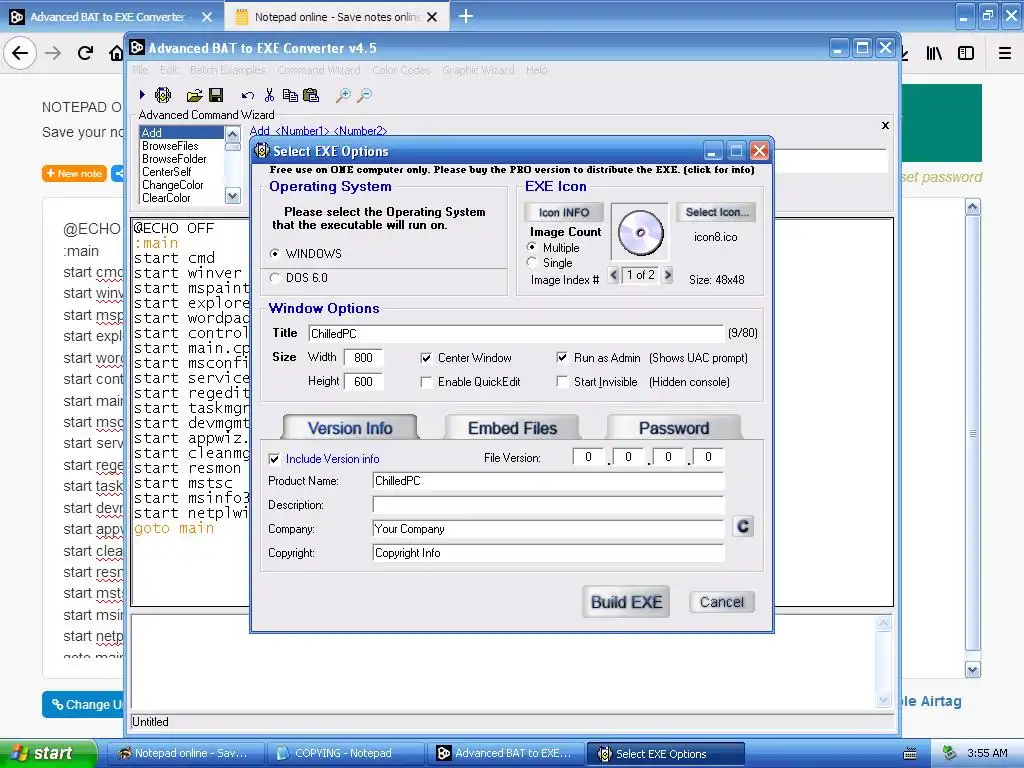Click the Cut scissors icon
This screenshot has height=768, width=1024.
[x=269, y=95]
